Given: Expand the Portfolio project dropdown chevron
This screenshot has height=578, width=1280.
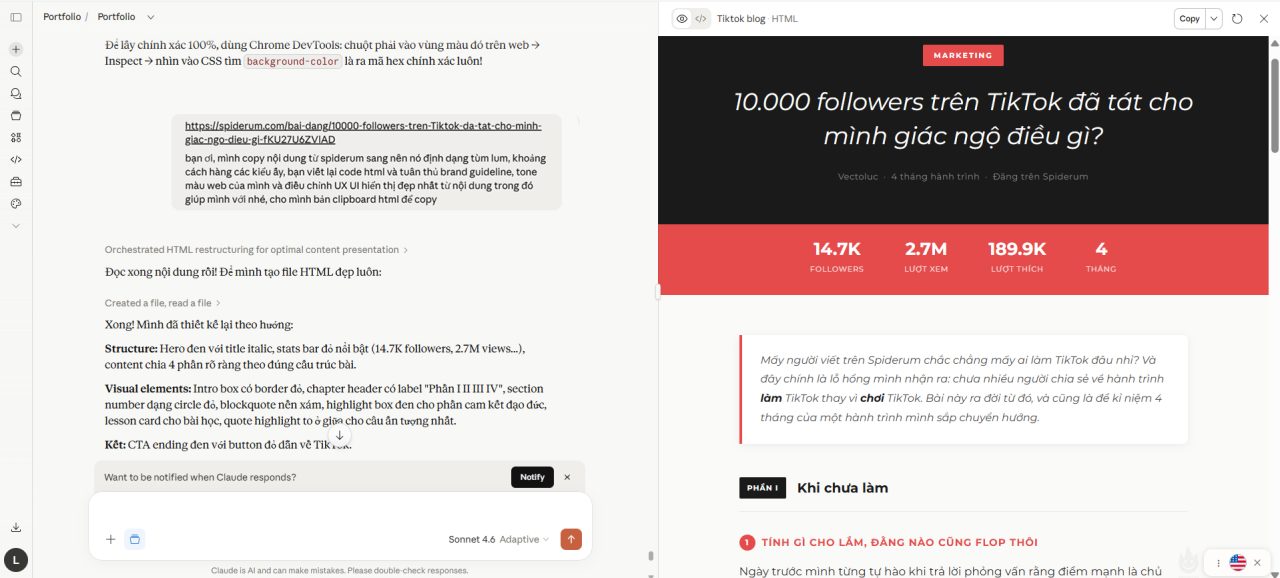Looking at the screenshot, I should point(151,17).
